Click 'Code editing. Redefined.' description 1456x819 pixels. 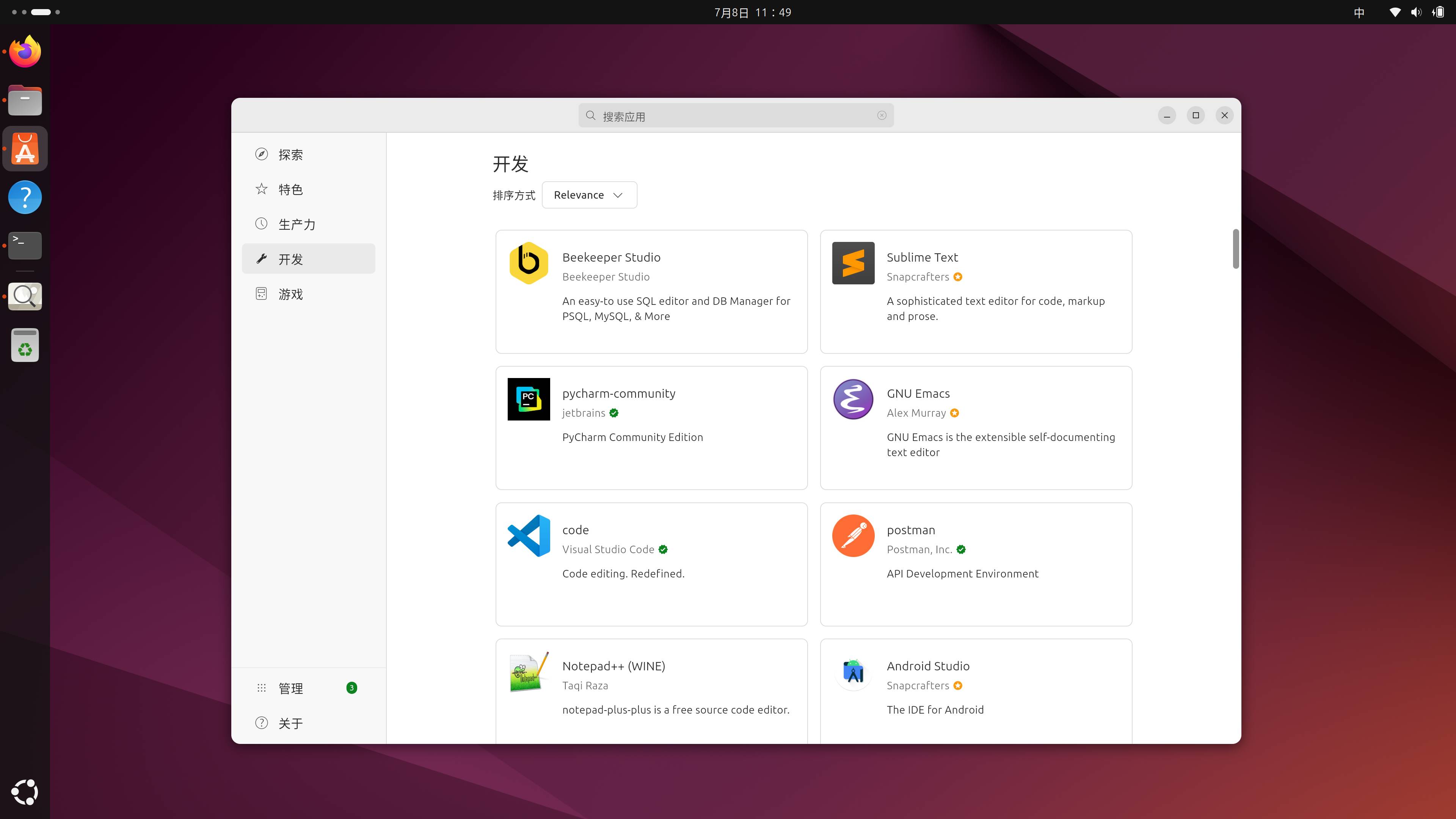click(x=623, y=574)
